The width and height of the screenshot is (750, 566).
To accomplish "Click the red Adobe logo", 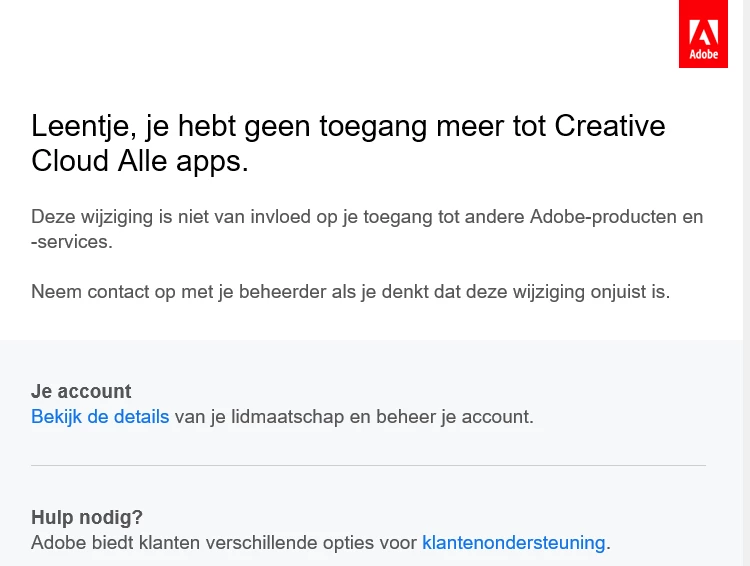I will tap(703, 34).
